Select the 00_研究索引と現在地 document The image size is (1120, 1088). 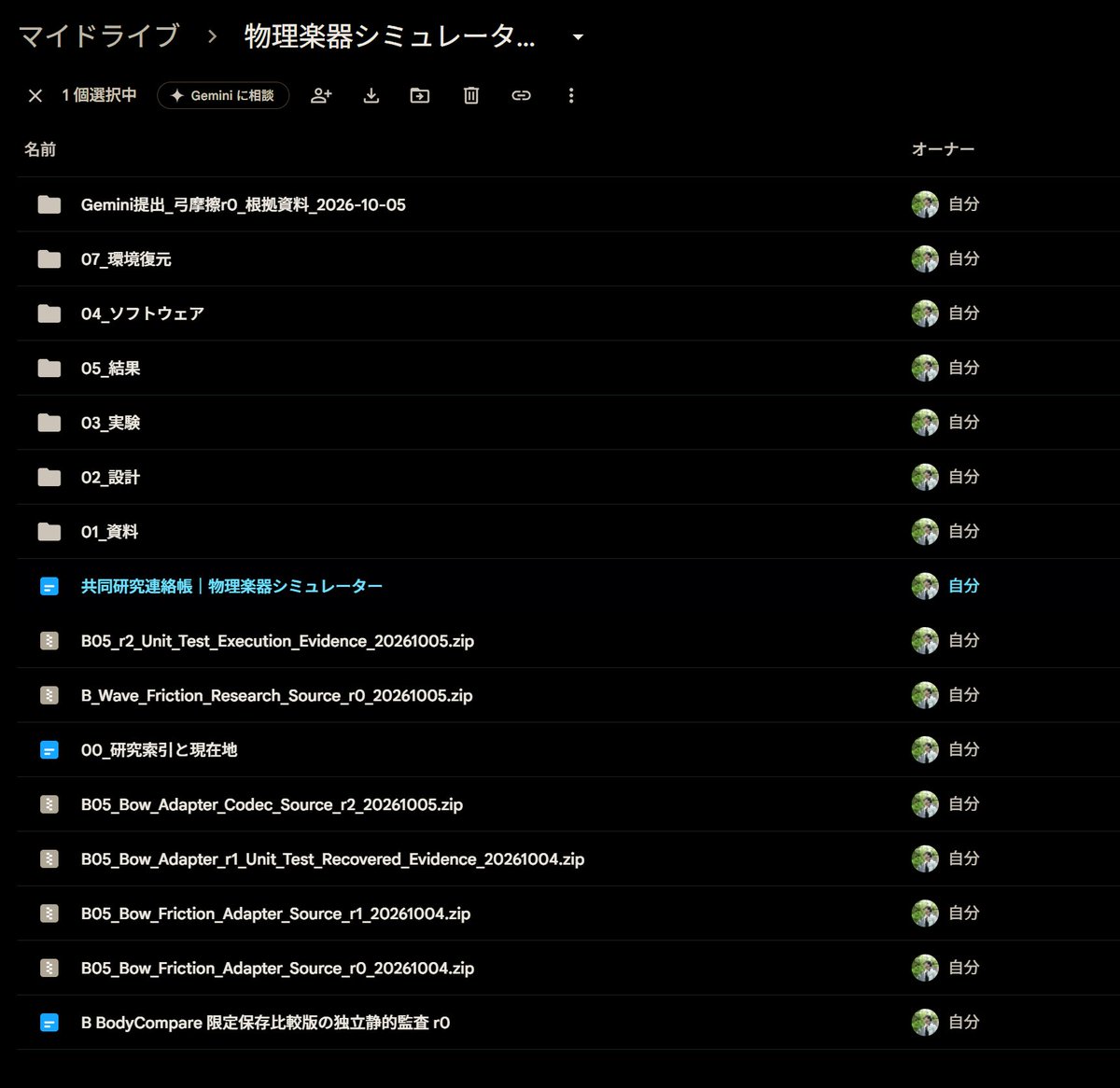click(160, 750)
